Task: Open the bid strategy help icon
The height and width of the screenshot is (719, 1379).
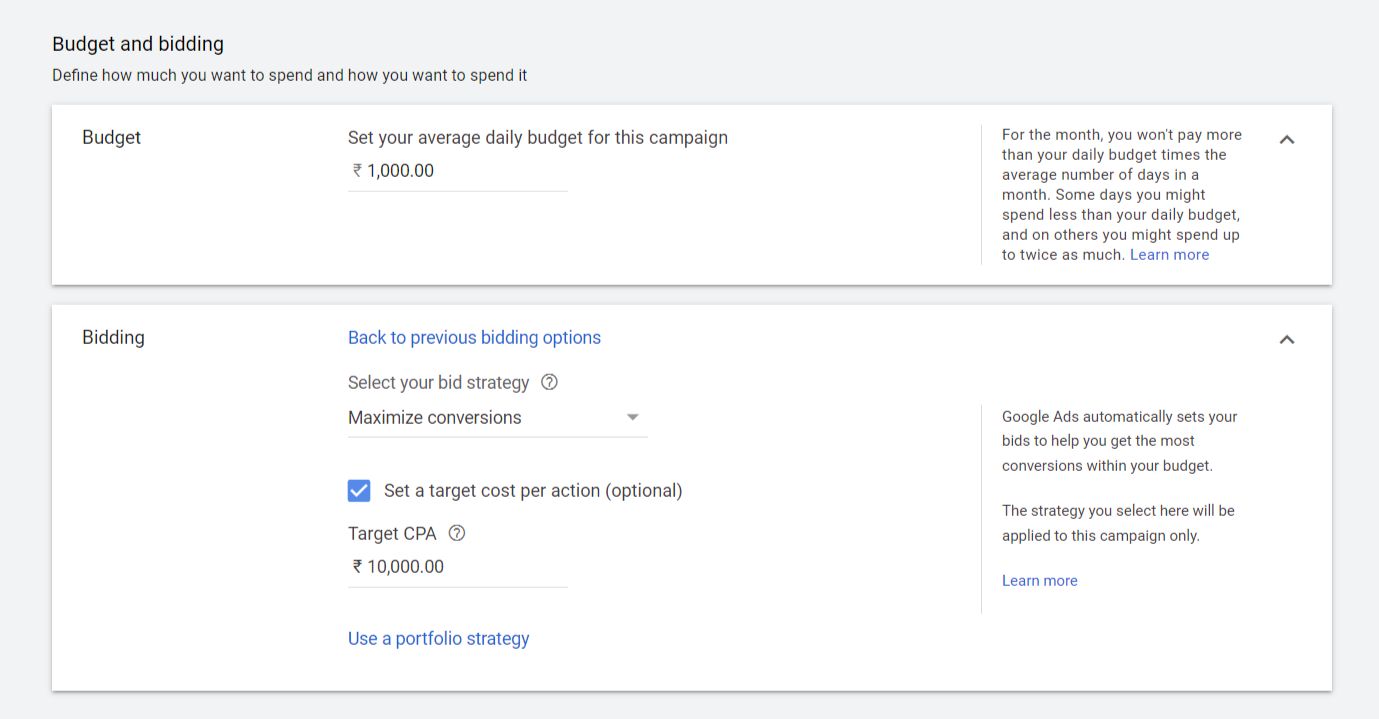Action: [551, 382]
